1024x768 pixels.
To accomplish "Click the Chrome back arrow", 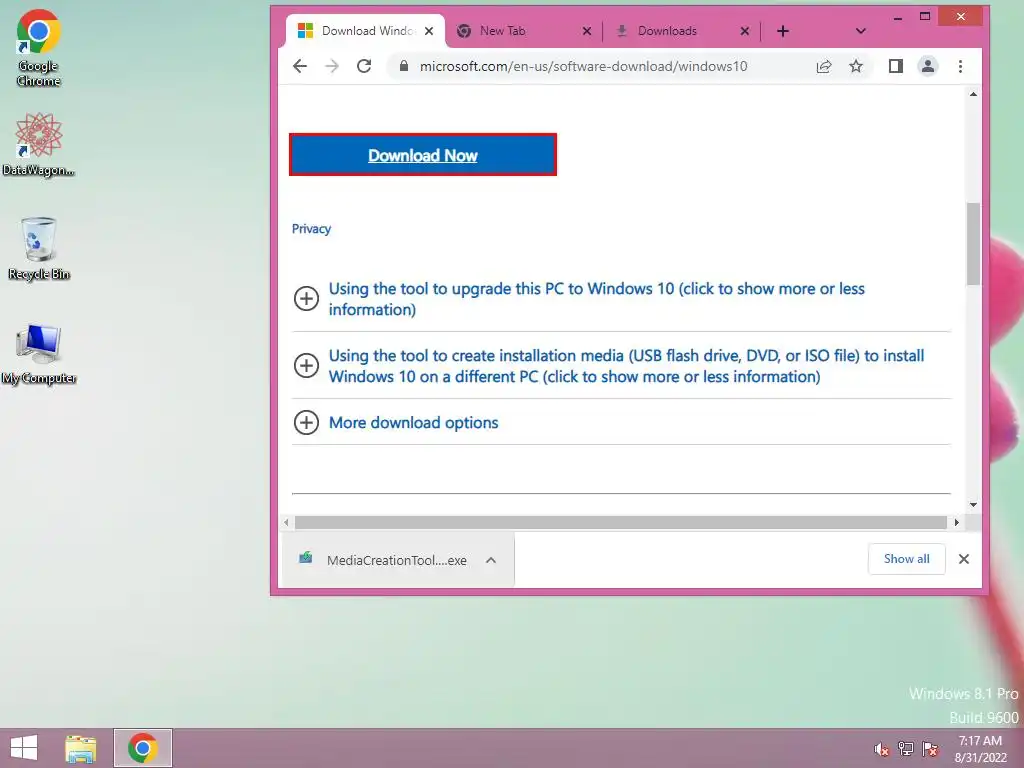I will pyautogui.click(x=300, y=66).
